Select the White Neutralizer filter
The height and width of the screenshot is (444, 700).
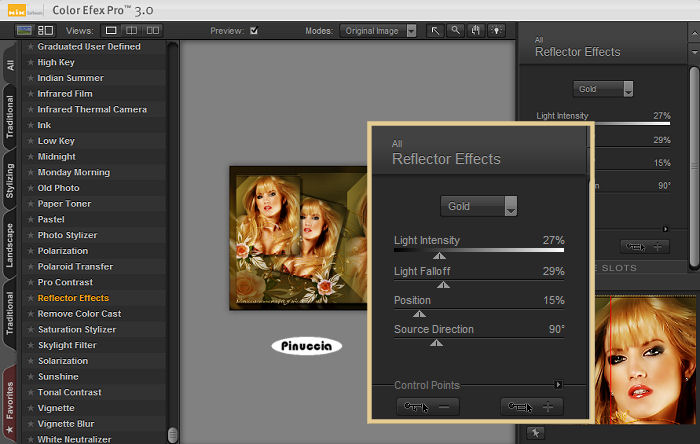pos(74,439)
